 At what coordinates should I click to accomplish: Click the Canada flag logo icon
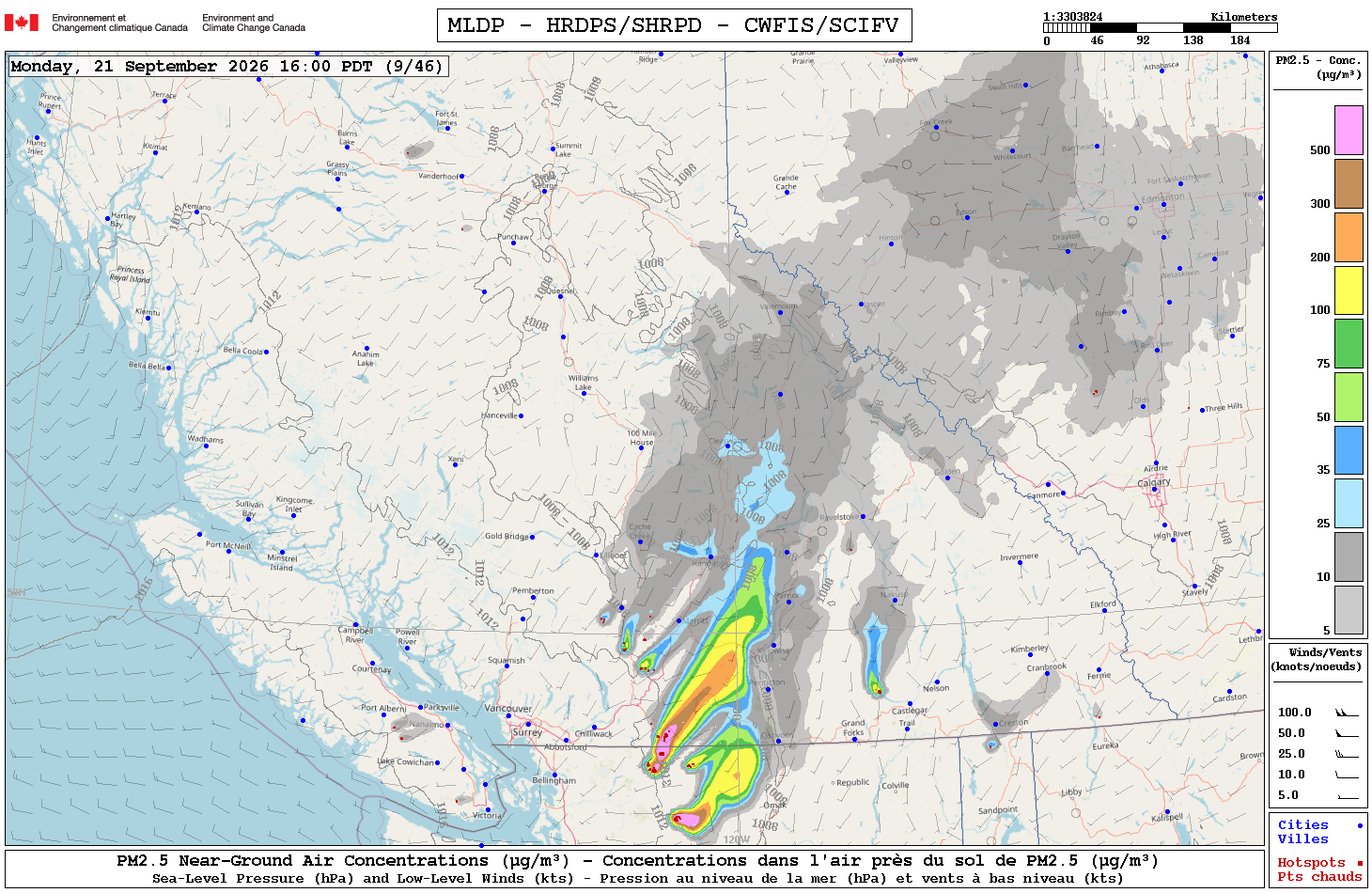[22, 23]
